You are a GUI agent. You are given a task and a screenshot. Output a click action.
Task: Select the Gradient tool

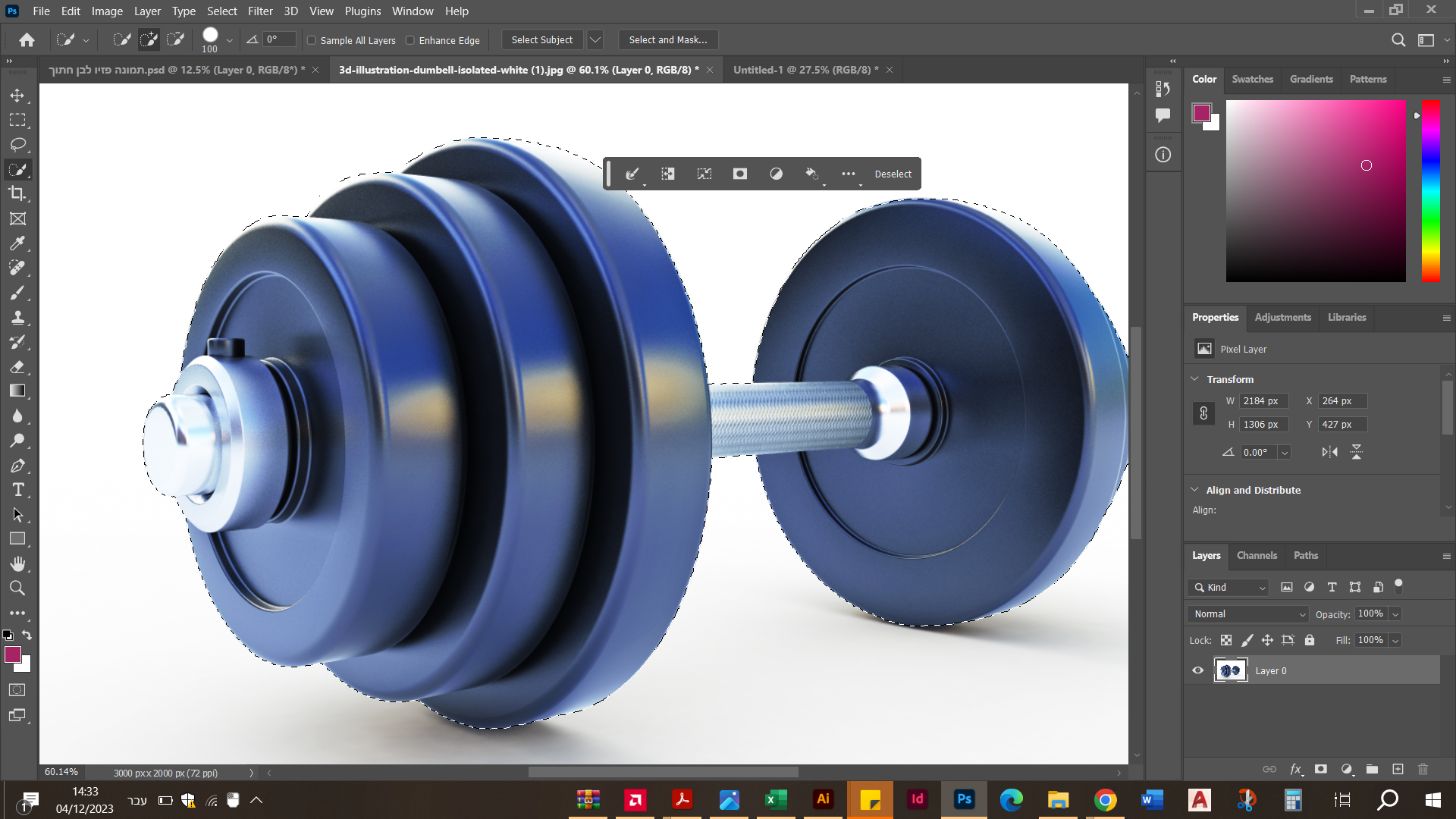click(17, 391)
